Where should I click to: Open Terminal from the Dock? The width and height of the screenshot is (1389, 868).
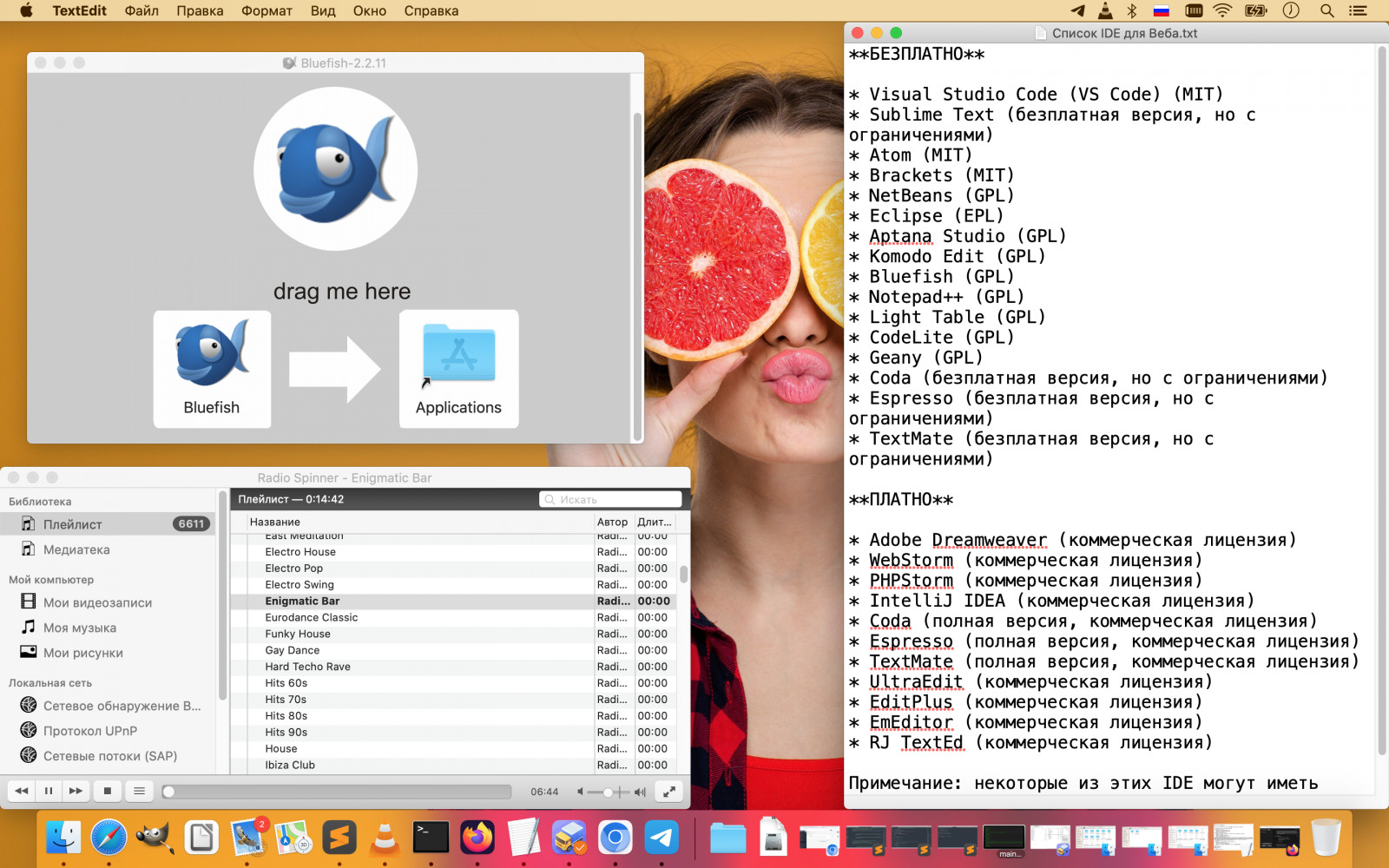coord(431,838)
